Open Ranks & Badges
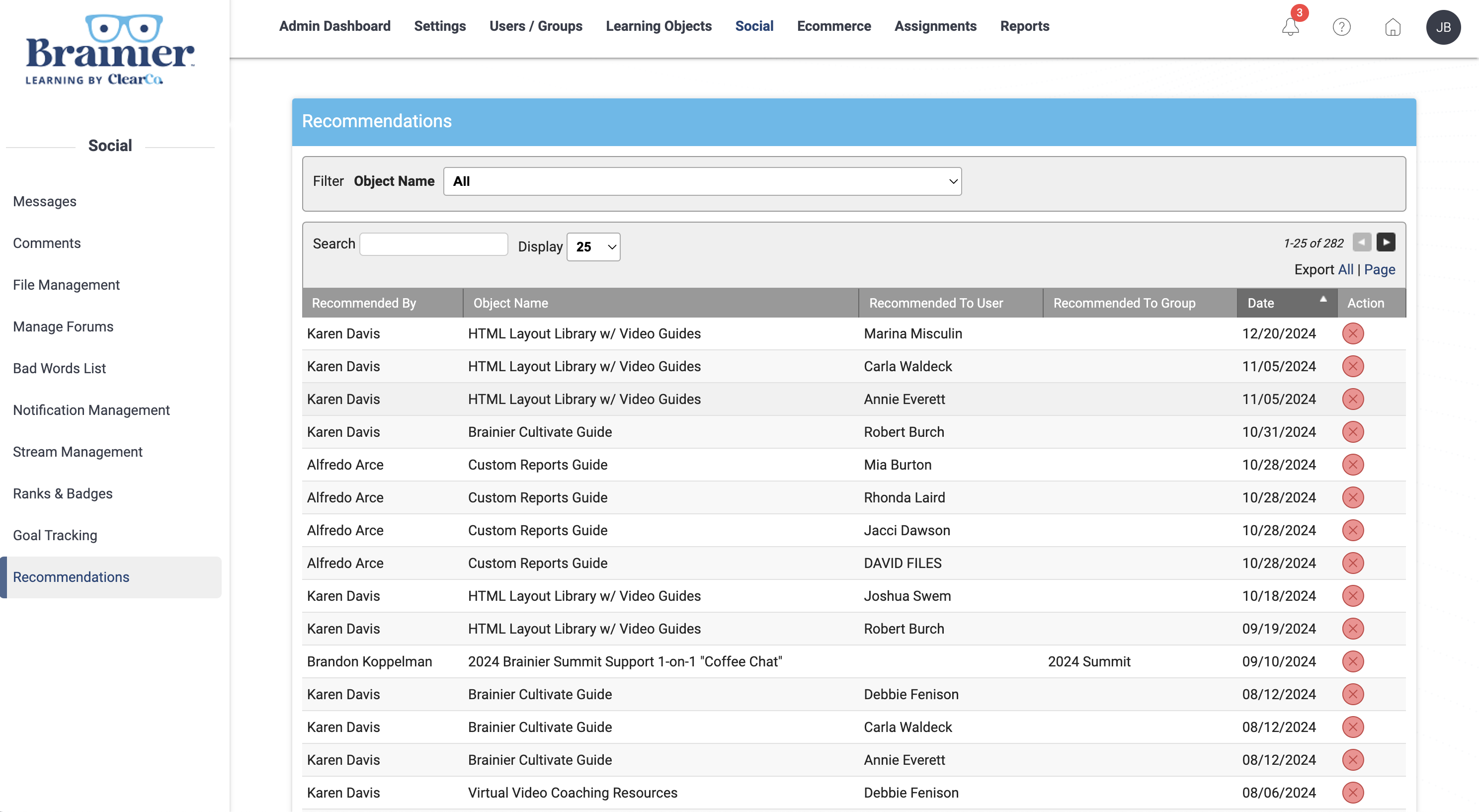 63,494
